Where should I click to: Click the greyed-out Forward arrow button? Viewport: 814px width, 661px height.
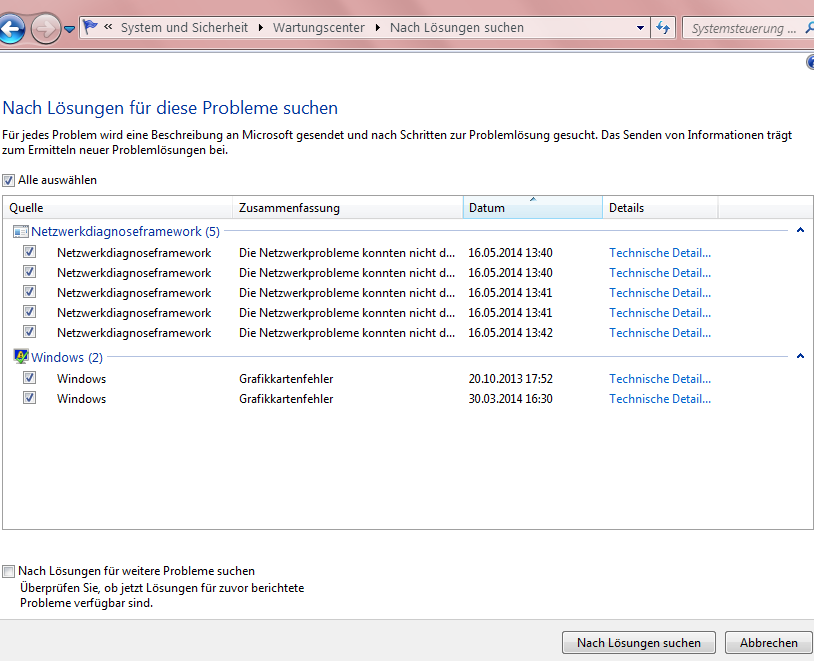[45, 28]
